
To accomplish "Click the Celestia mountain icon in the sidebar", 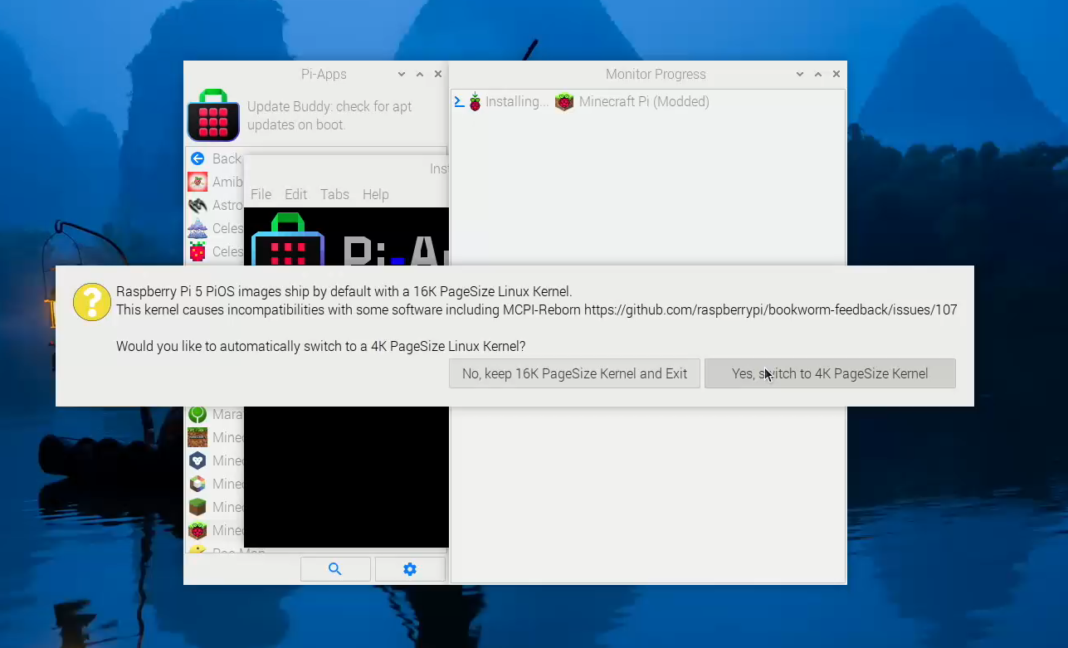I will click(x=199, y=228).
